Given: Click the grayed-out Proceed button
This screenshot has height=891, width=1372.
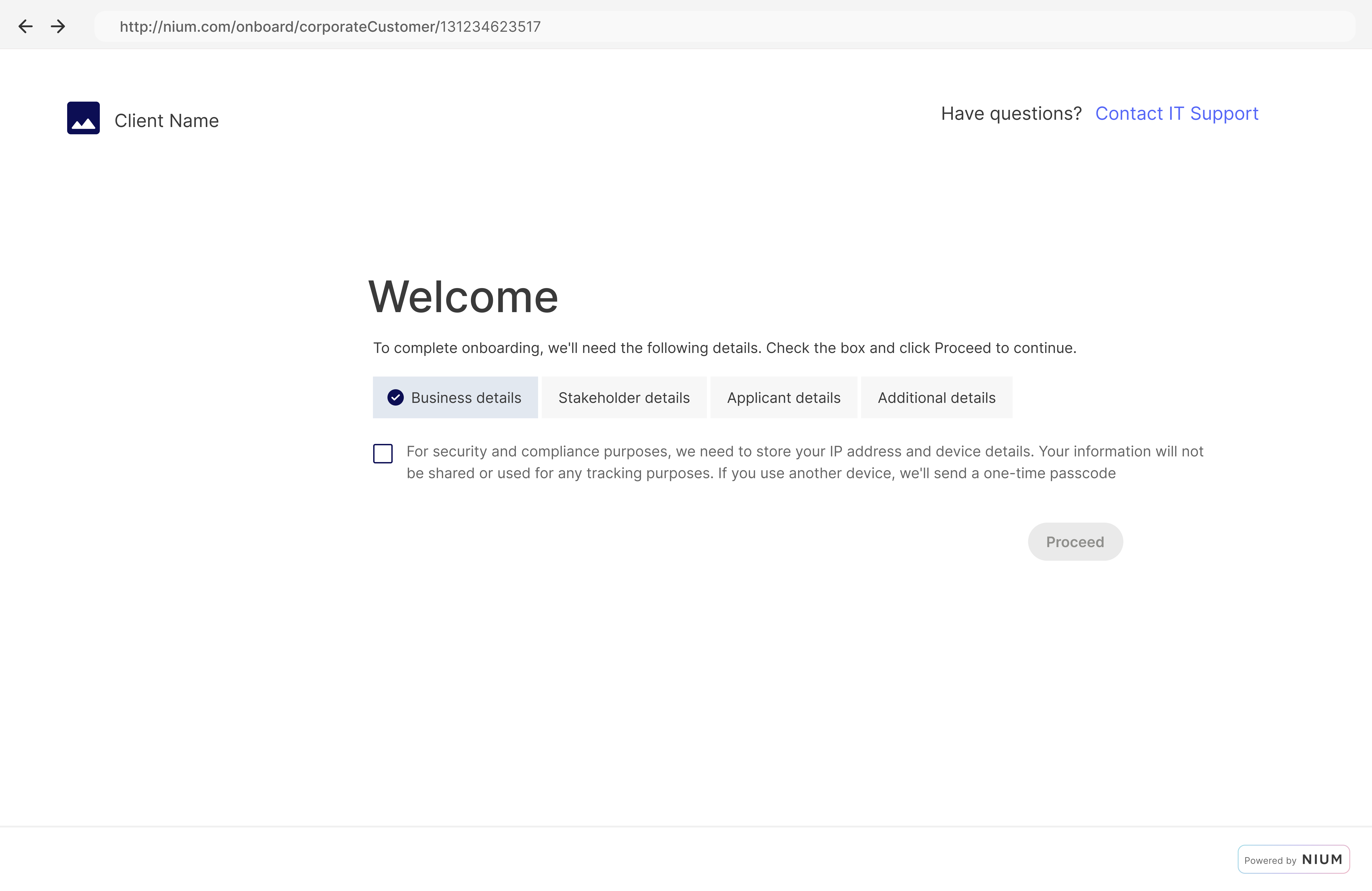Looking at the screenshot, I should pyautogui.click(x=1075, y=541).
